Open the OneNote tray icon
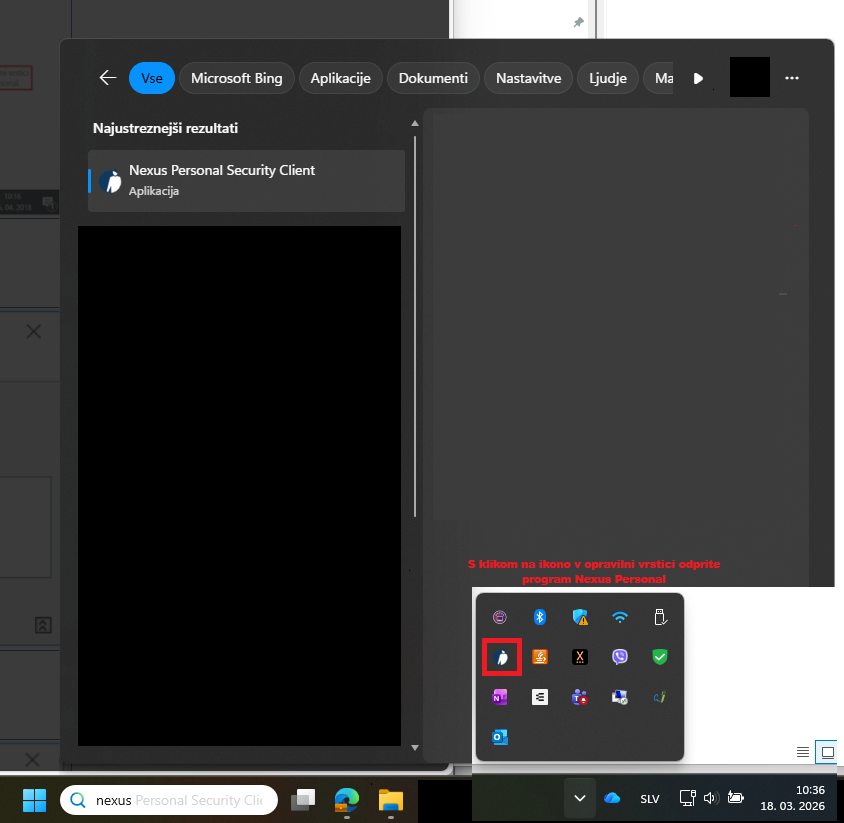Screen dimensions: 844x823 point(500,697)
